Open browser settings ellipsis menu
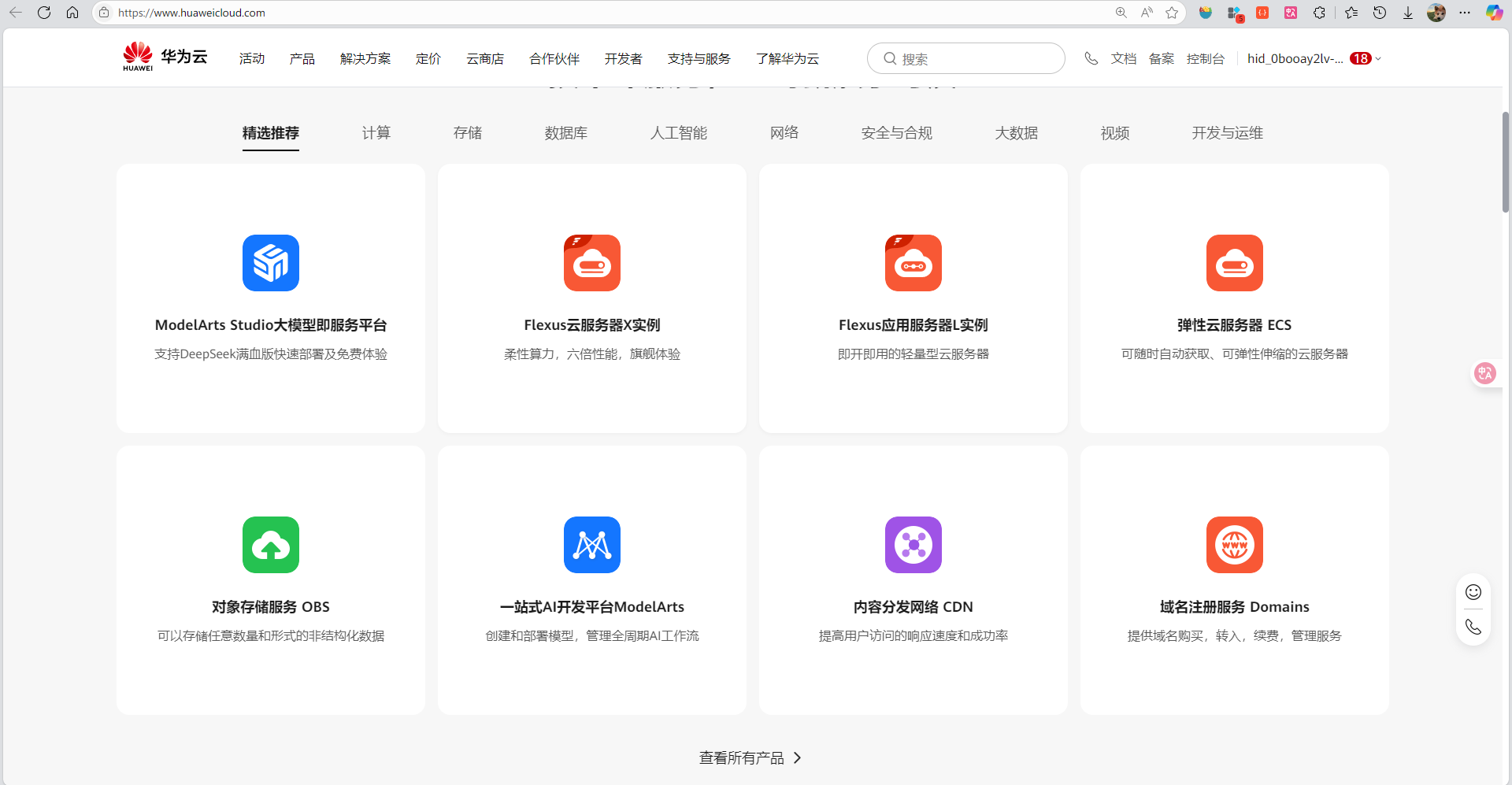Screen dimensions: 1512x785 (x=1465, y=13)
